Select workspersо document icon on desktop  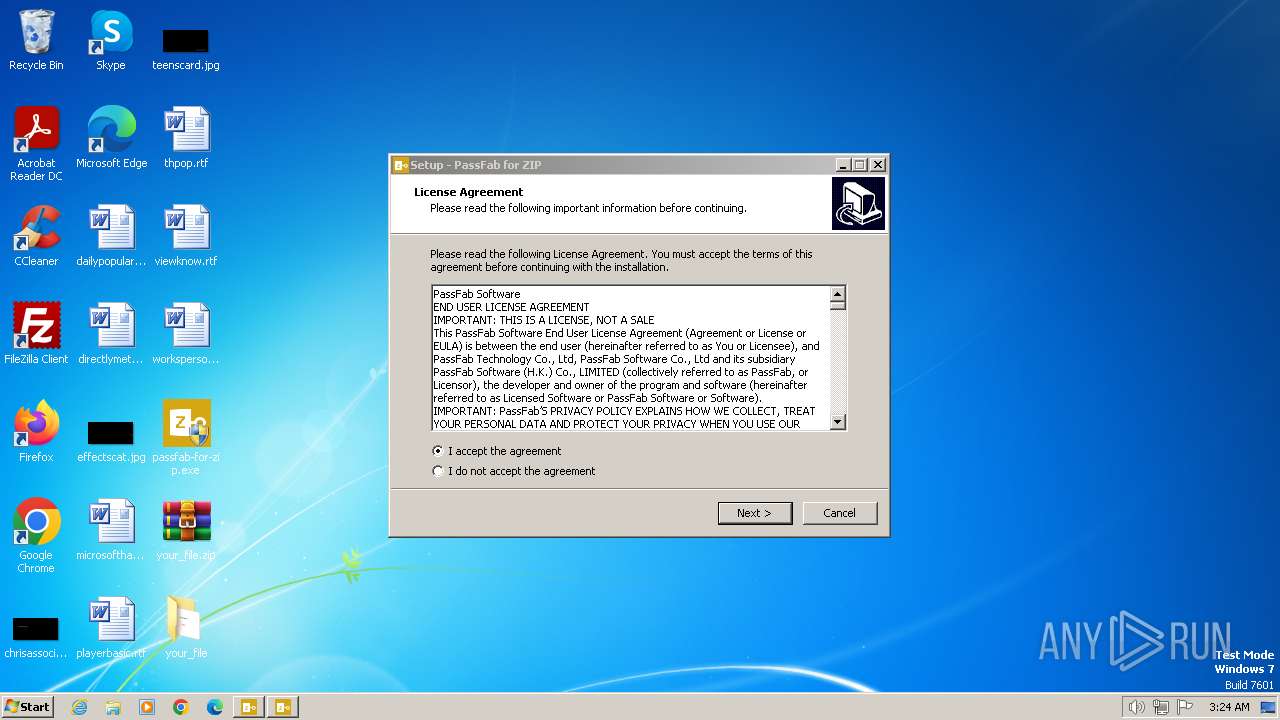tap(186, 334)
